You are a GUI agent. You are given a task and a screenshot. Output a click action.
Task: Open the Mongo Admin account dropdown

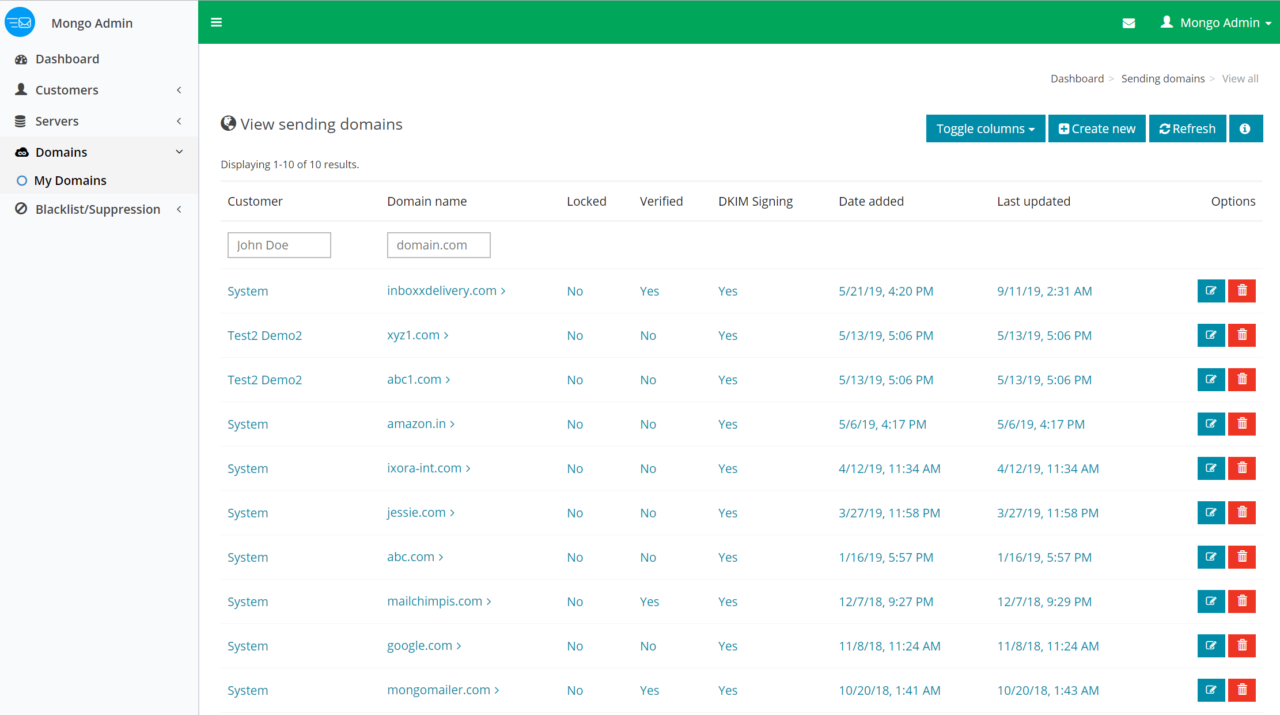tap(1213, 21)
